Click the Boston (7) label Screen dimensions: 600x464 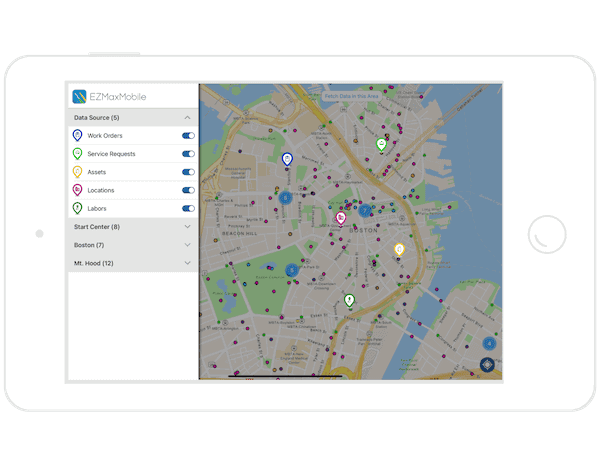(x=89, y=245)
